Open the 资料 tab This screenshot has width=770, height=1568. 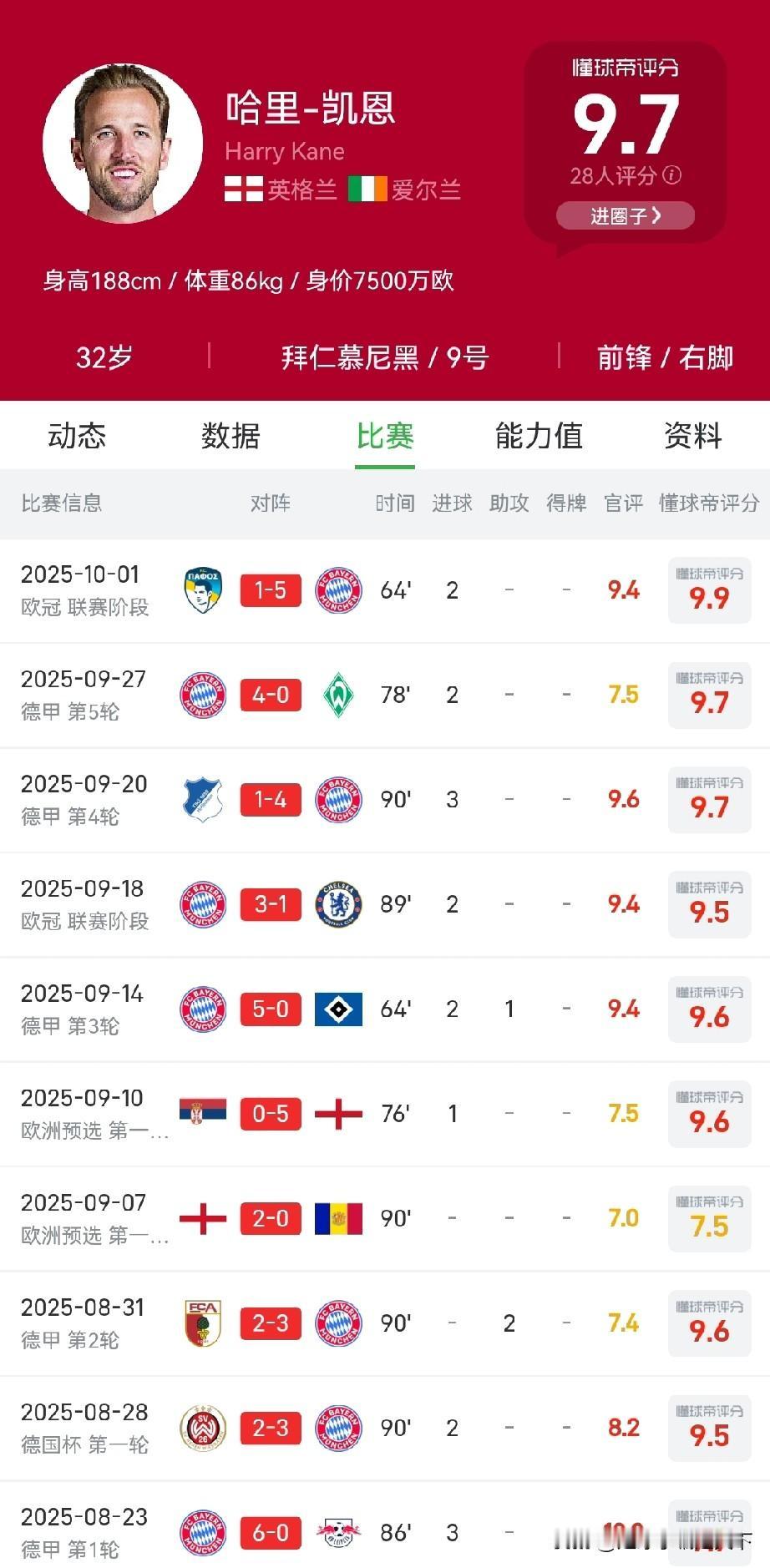click(x=692, y=436)
